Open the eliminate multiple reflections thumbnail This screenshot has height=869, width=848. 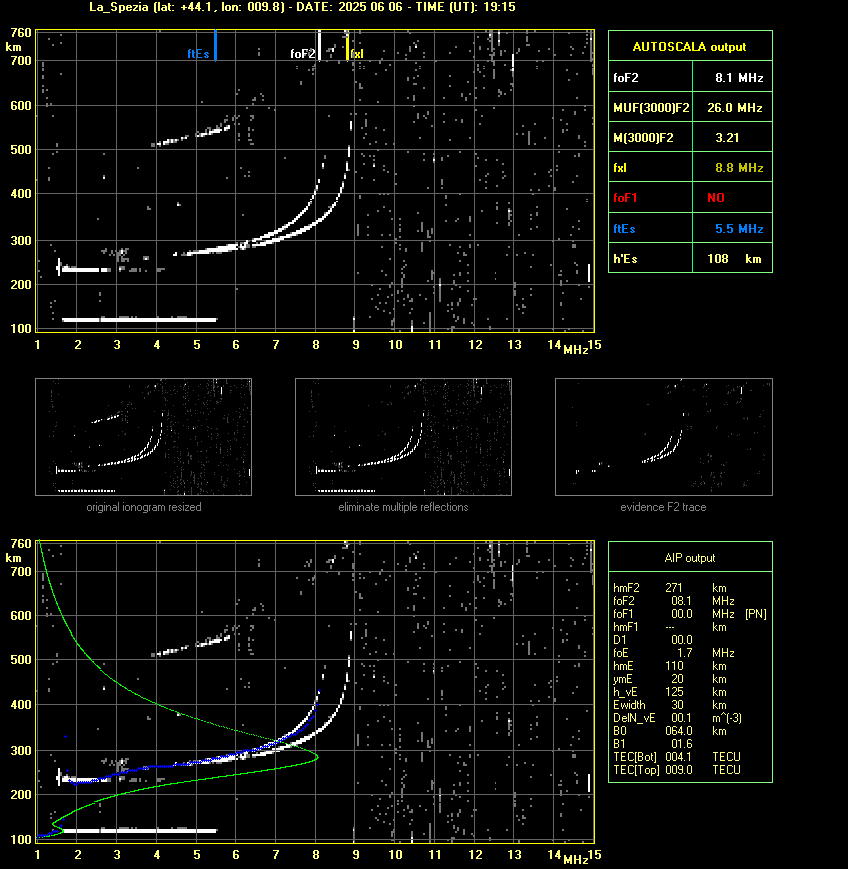click(x=403, y=437)
